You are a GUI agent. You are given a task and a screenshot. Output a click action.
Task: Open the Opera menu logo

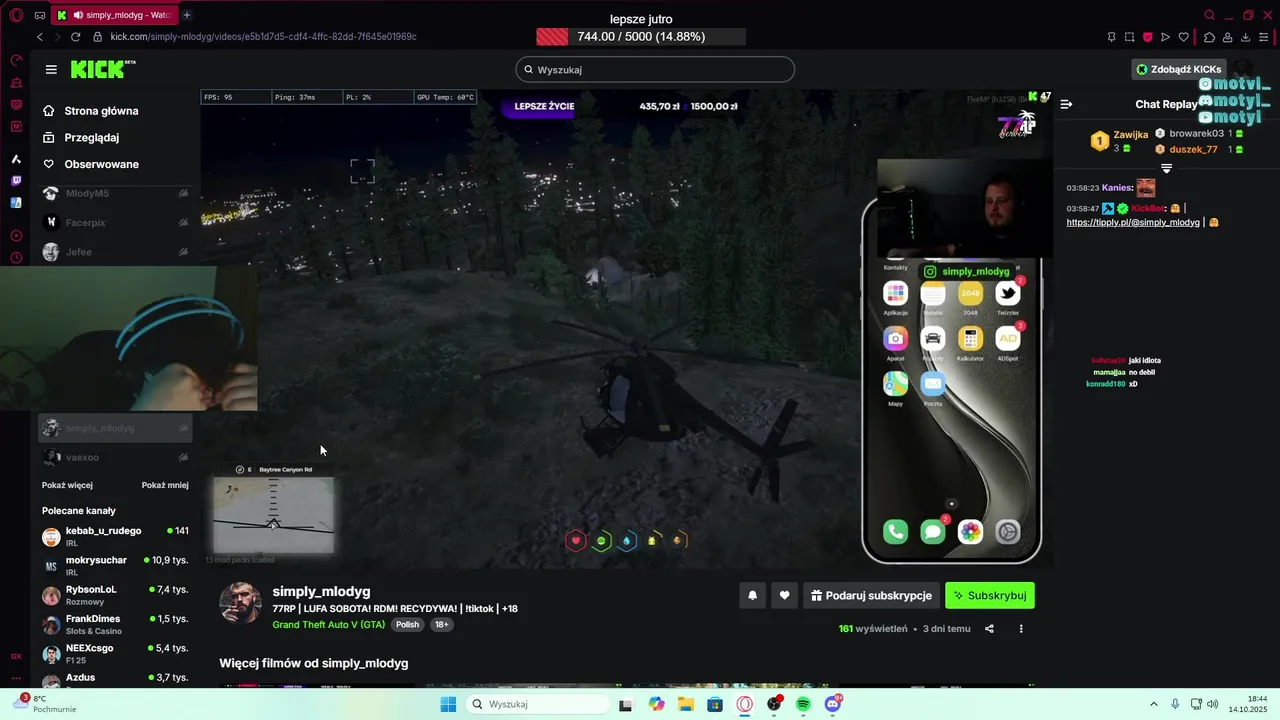(16, 15)
